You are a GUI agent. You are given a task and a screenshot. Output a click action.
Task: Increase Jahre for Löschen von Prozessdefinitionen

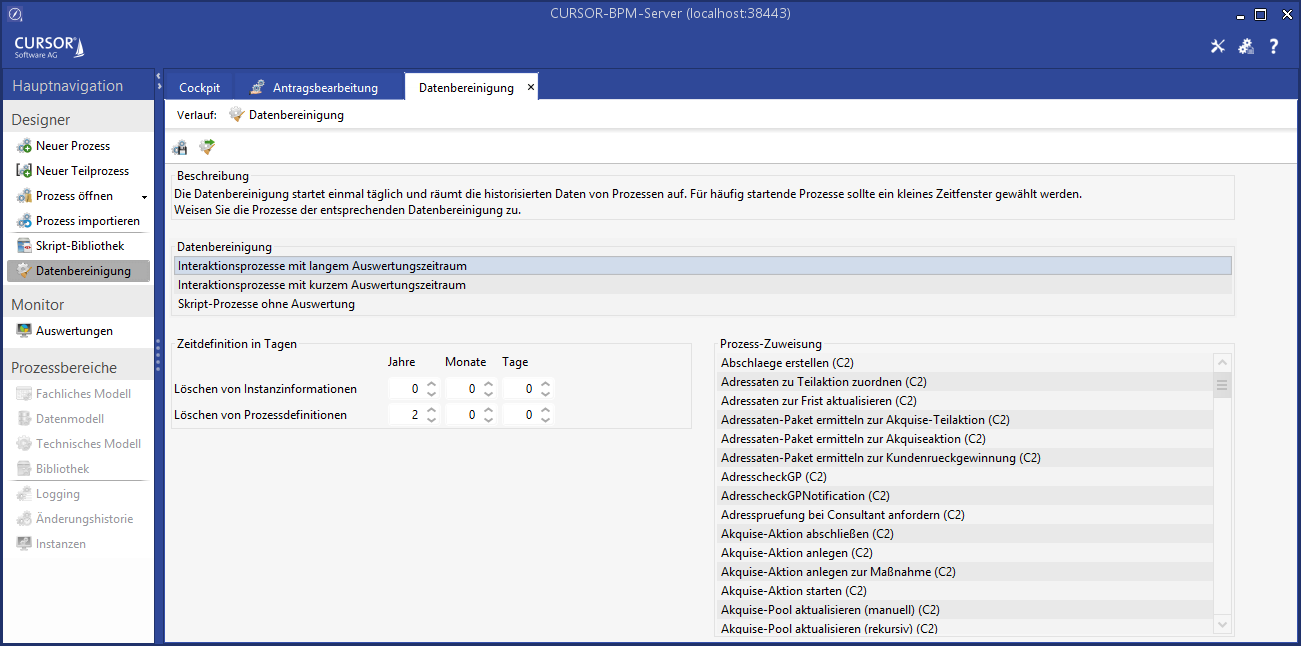[x=431, y=409]
